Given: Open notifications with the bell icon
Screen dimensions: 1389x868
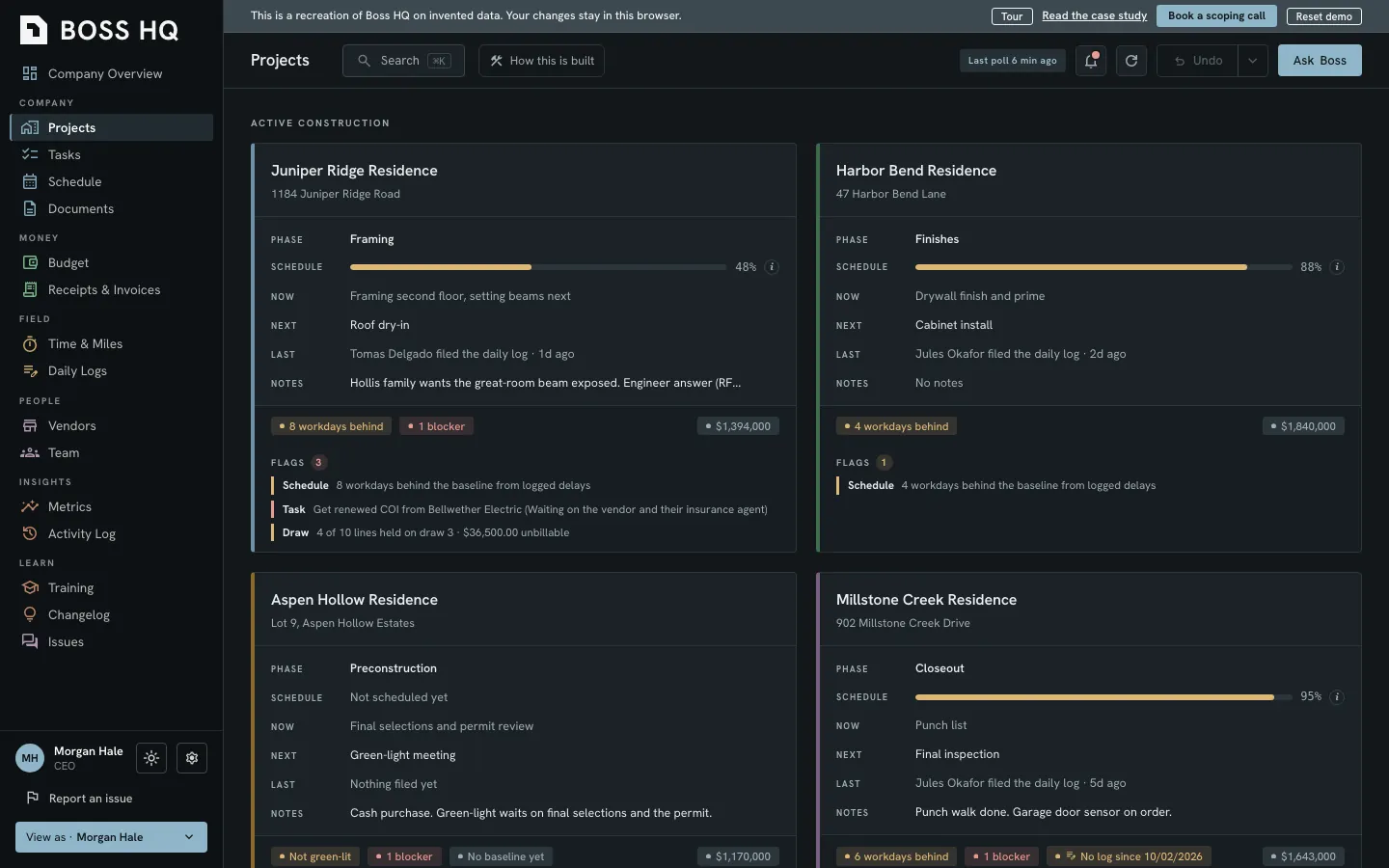Looking at the screenshot, I should (x=1091, y=61).
